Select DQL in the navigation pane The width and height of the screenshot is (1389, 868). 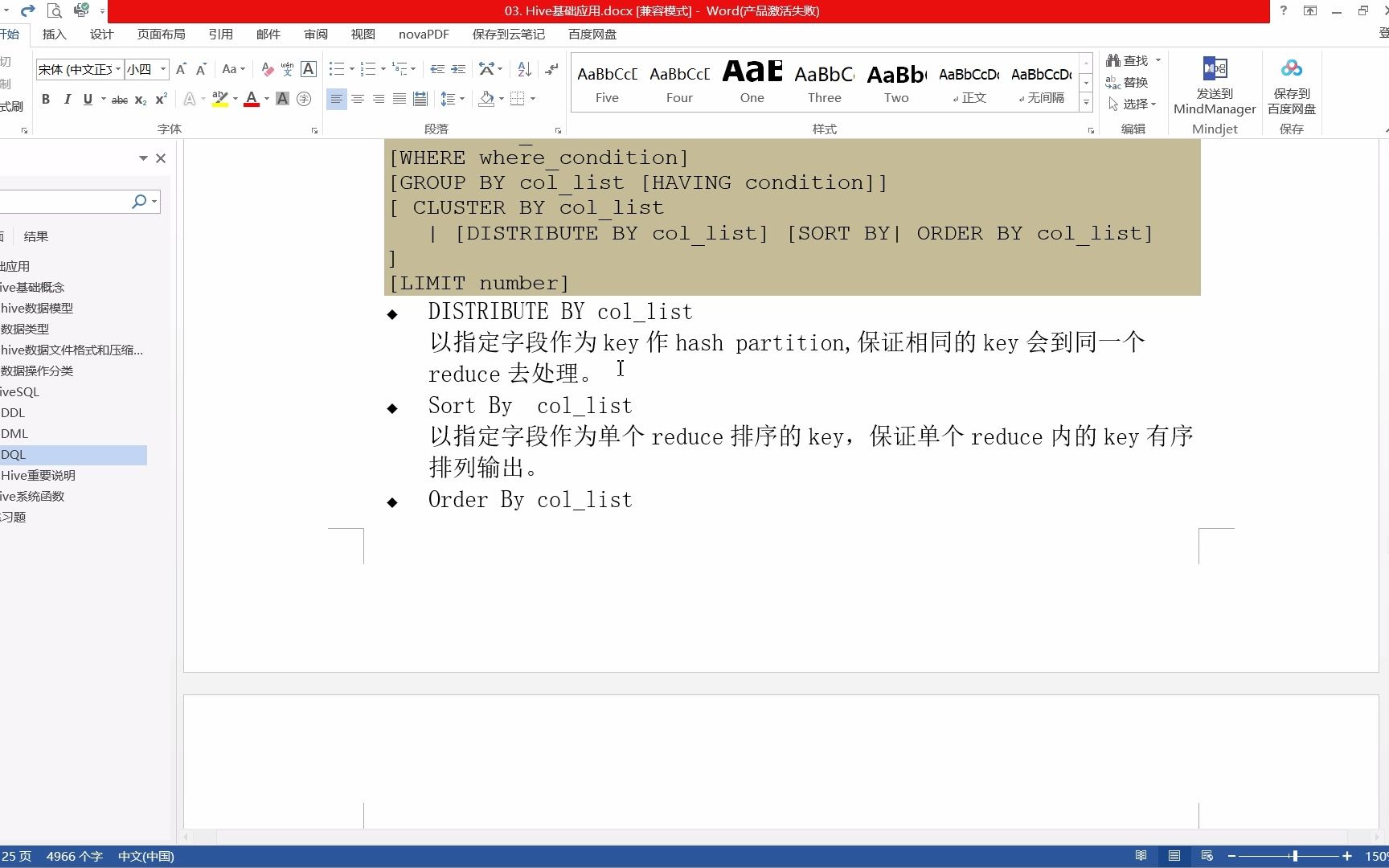(13, 454)
